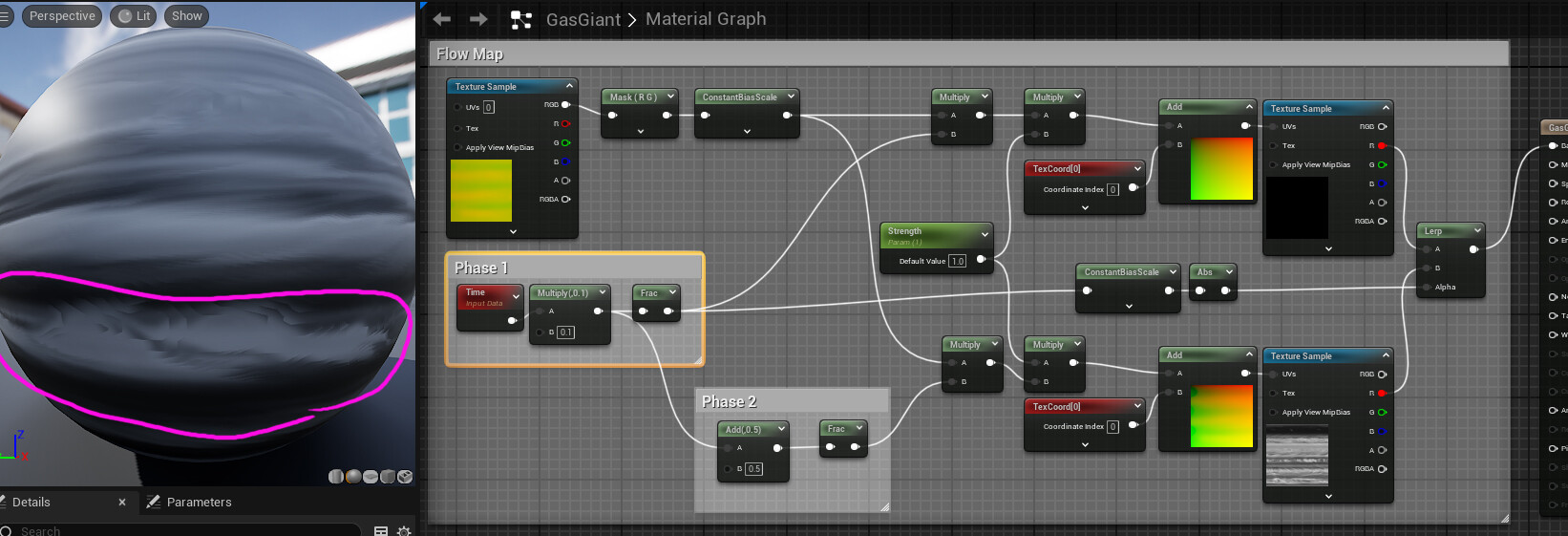This screenshot has height=536, width=1568.
Task: Select the sphere preview mesh shape
Action: point(353,477)
